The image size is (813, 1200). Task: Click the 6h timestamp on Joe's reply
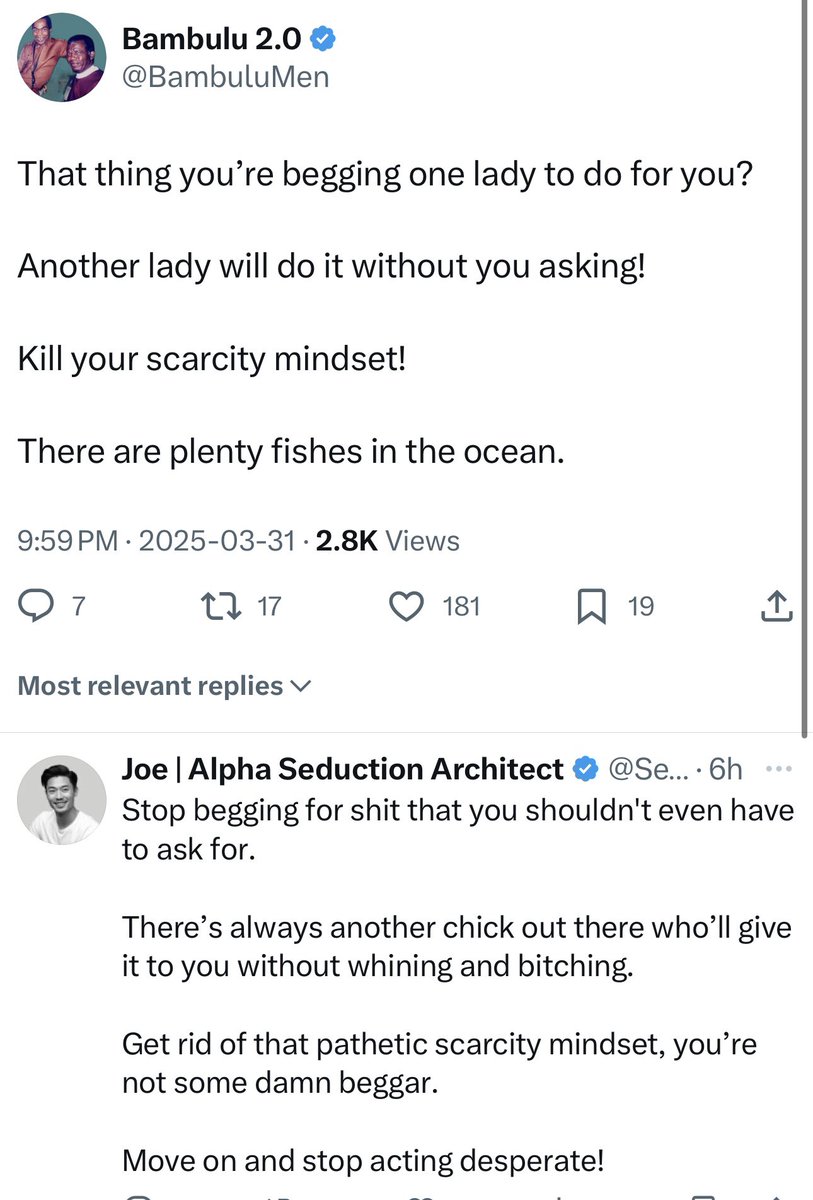point(725,769)
